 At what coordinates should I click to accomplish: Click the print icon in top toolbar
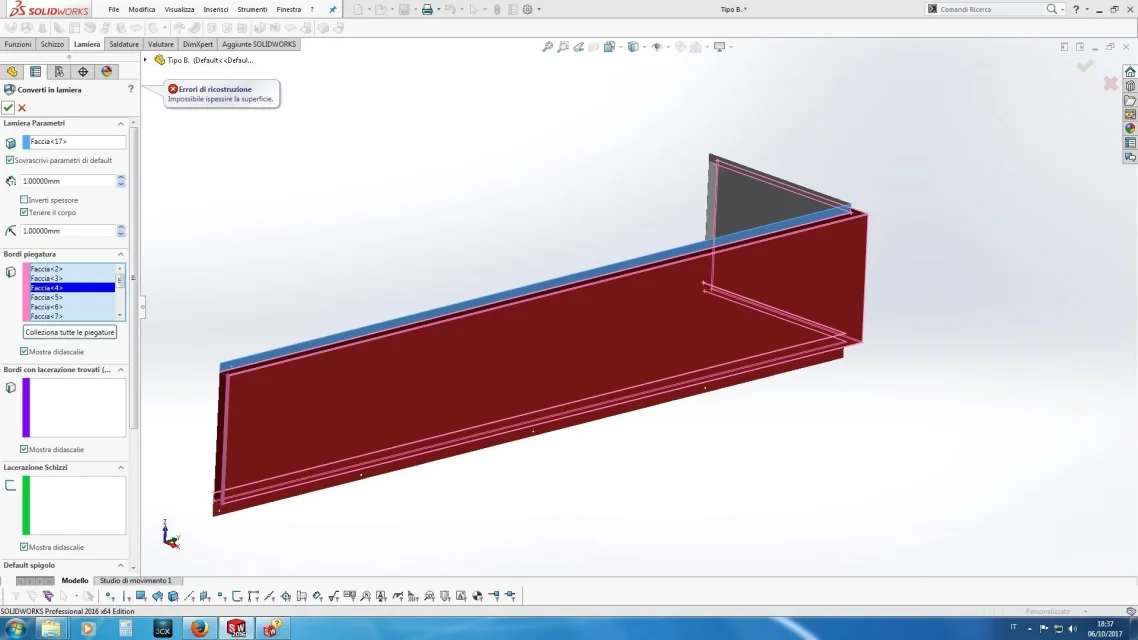(427, 9)
